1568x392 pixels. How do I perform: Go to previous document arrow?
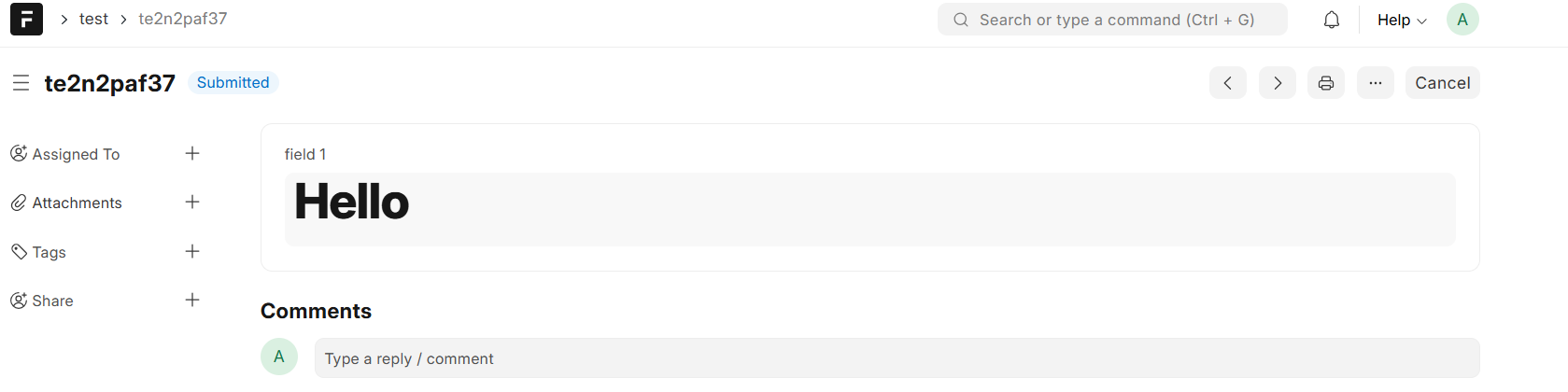pos(1227,83)
